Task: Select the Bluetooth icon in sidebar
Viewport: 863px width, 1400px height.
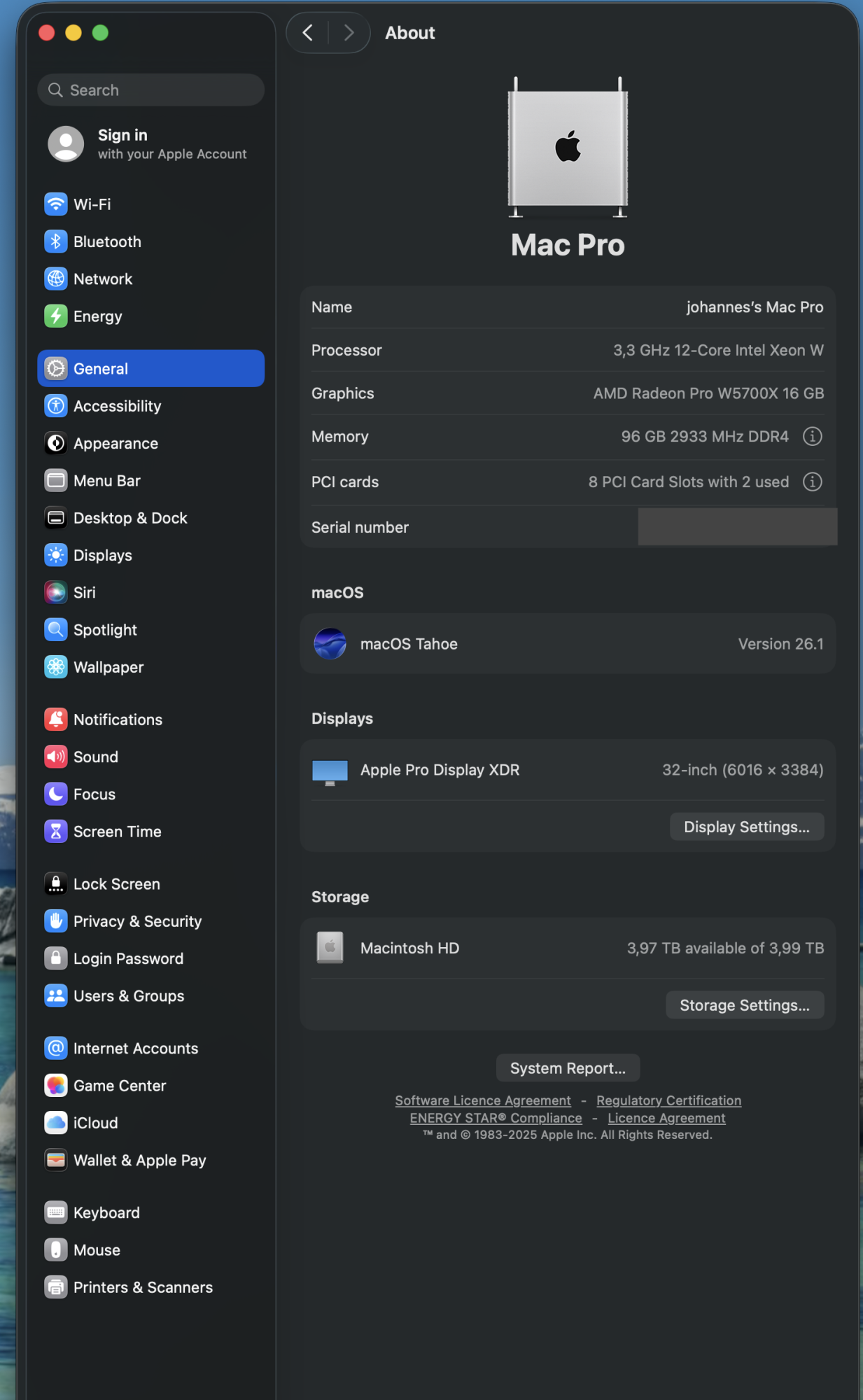Action: coord(56,241)
